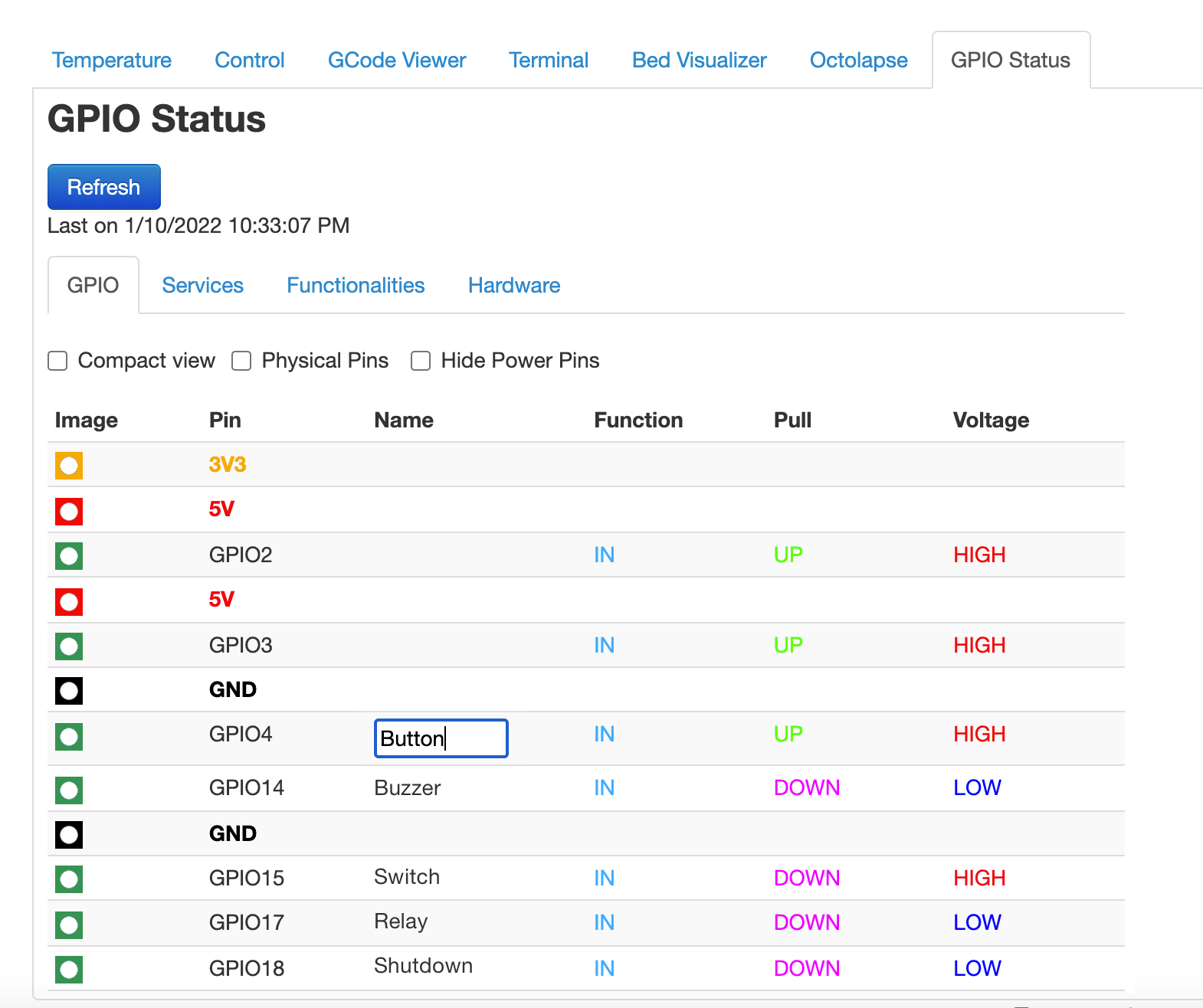Screen dimensions: 1203x1008
Task: Click the DOWN pull value of GPIO14
Action: [x=807, y=787]
